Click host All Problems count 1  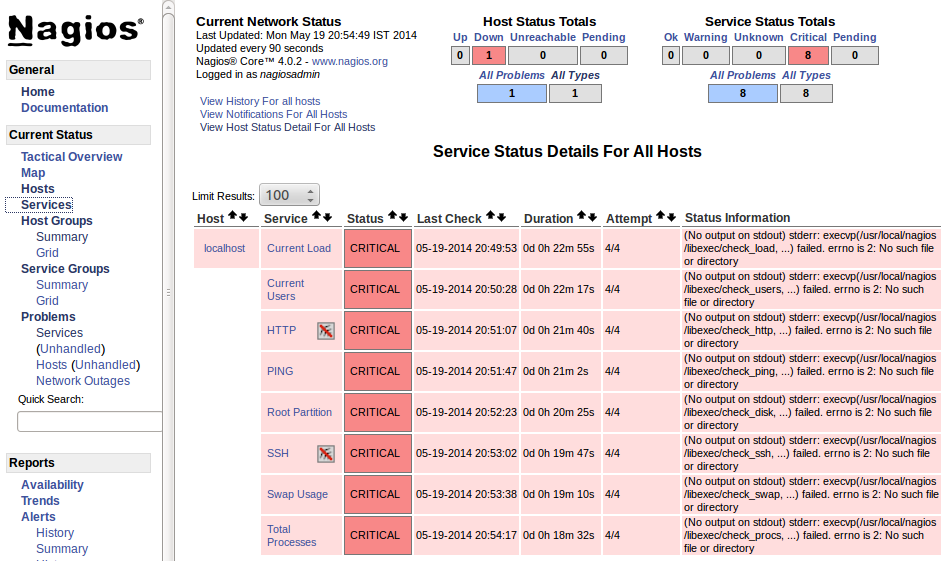coord(512,93)
